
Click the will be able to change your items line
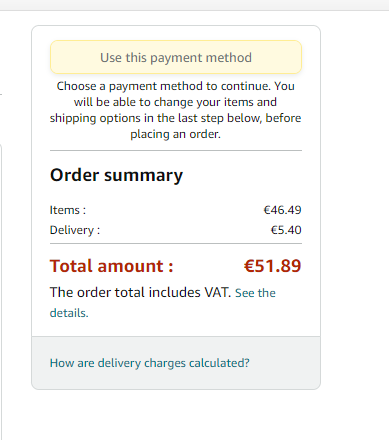(x=176, y=102)
